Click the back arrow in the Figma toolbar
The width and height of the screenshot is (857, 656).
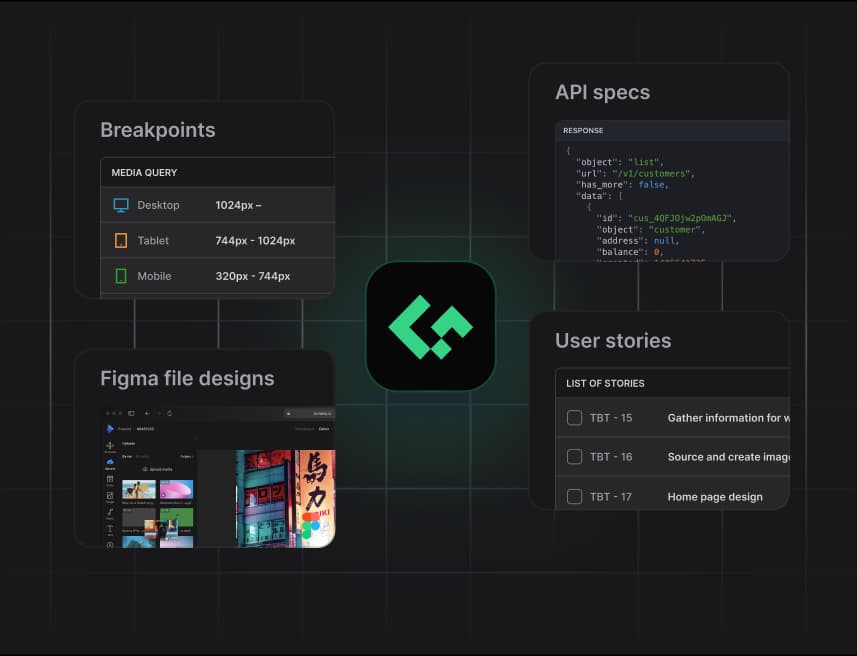[146, 413]
